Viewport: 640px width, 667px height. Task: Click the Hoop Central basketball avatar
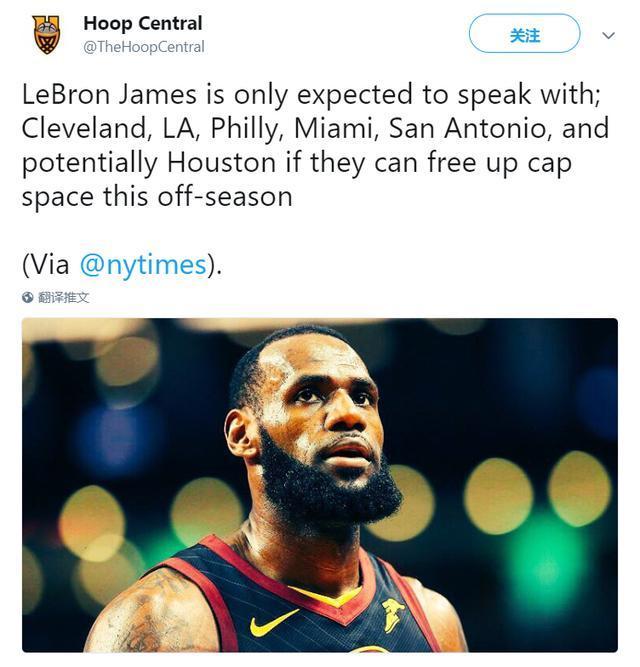46,34
